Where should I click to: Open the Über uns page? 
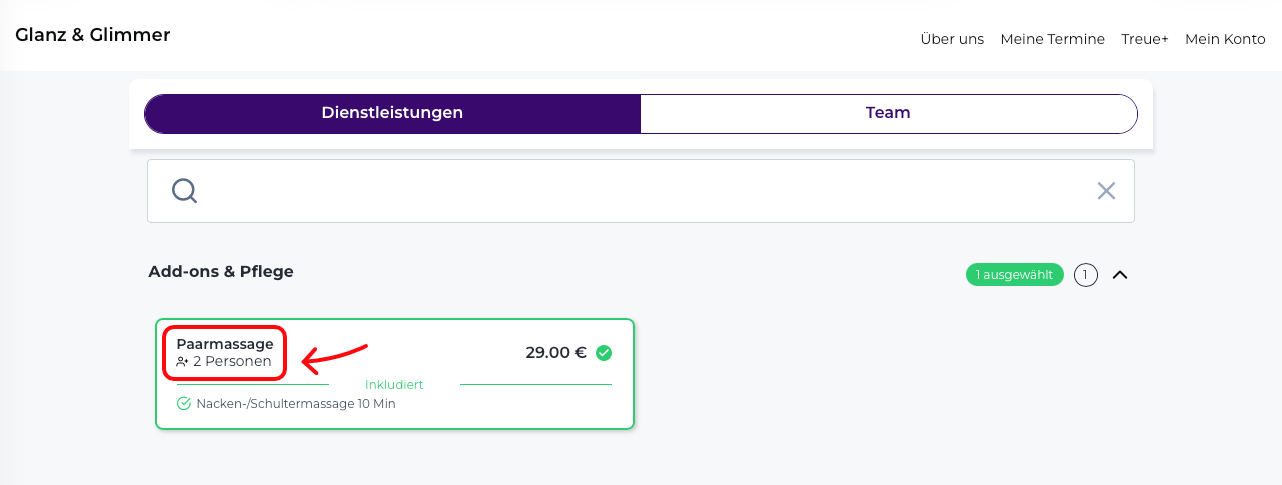[952, 39]
